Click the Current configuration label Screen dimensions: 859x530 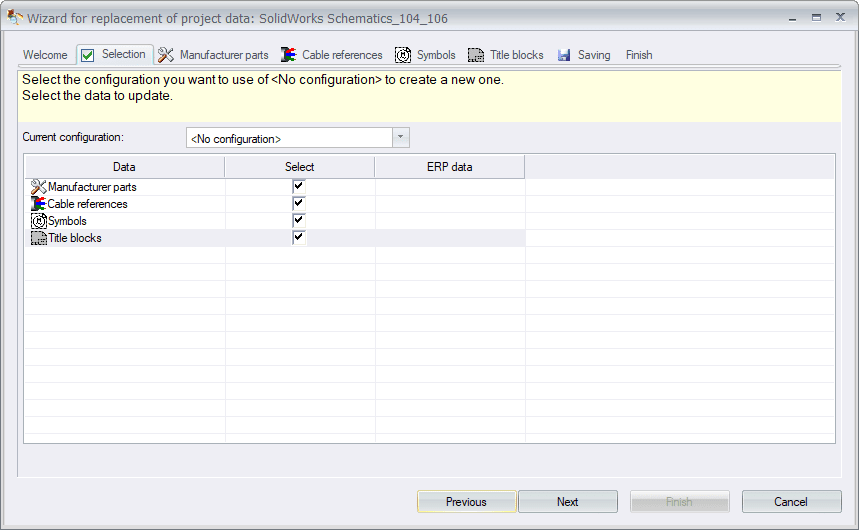[73, 137]
